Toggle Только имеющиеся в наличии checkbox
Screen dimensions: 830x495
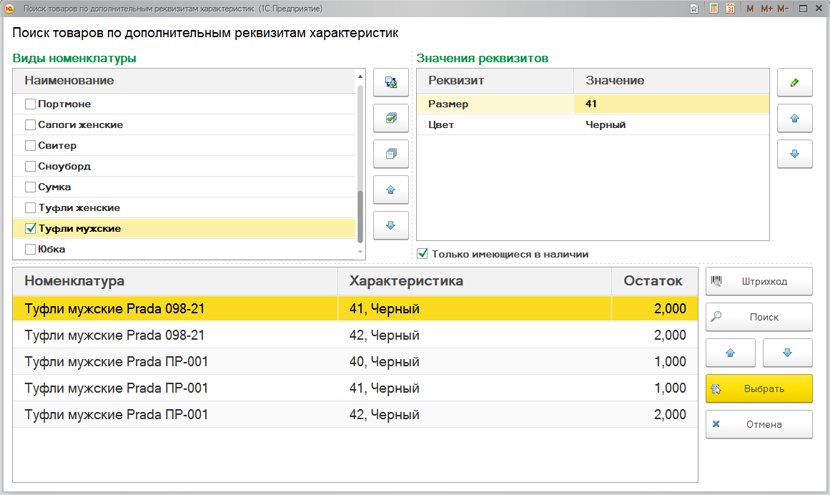click(423, 254)
